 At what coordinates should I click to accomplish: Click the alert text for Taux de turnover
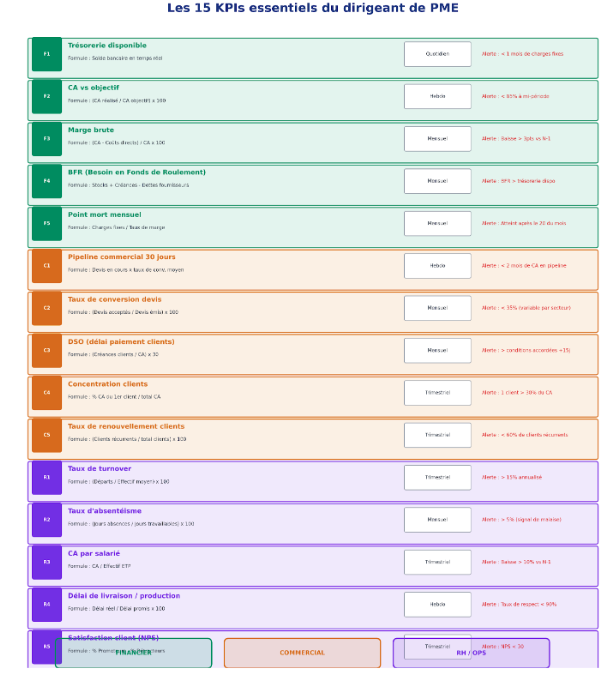click(511, 478)
